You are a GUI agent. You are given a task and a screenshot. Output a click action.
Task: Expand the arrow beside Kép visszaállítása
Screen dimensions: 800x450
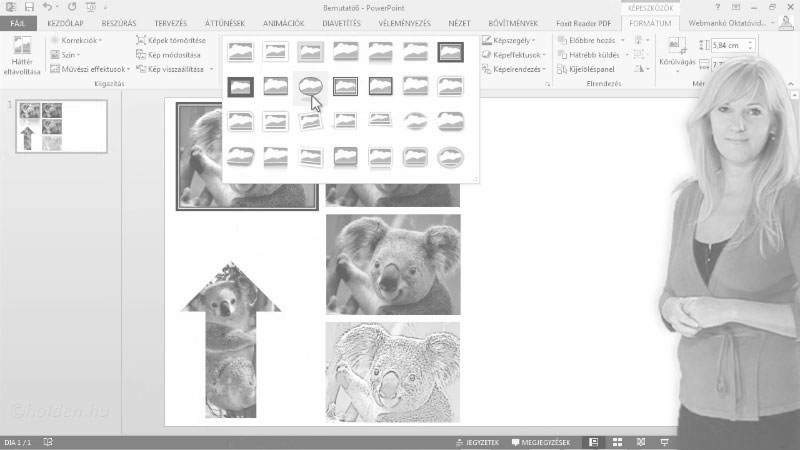211,69
